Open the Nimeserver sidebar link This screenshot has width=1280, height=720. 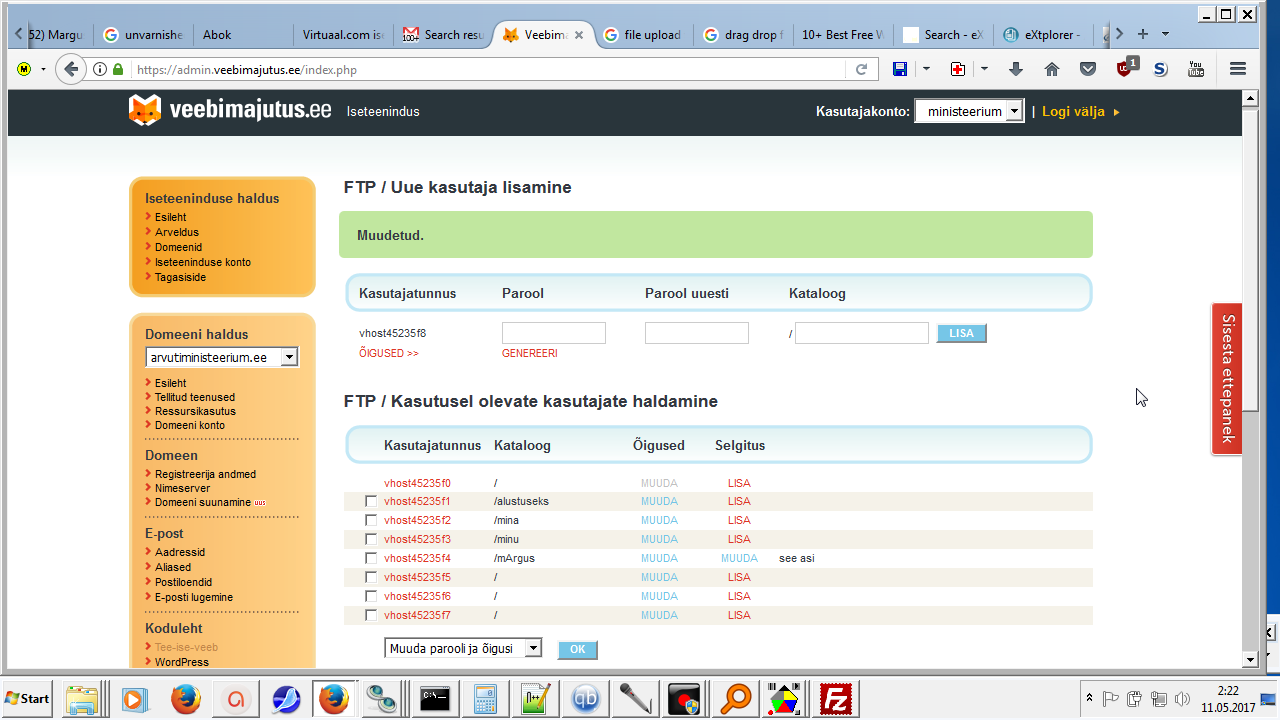182,488
